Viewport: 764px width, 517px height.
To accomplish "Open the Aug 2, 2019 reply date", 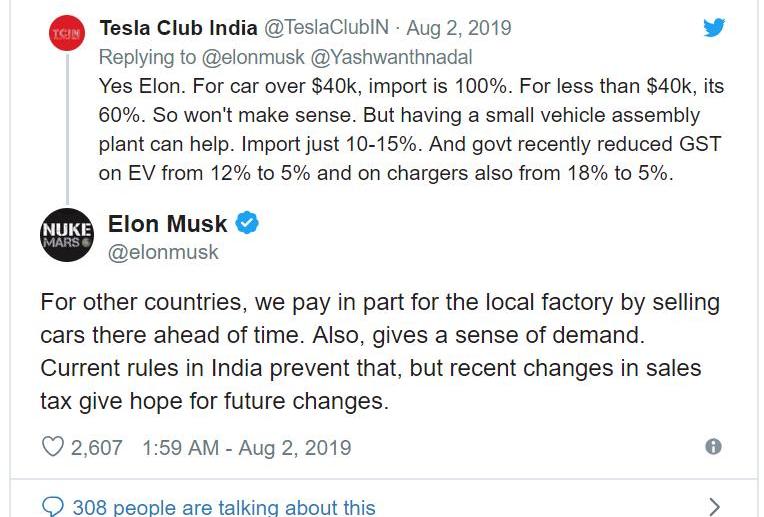I will tap(459, 28).
